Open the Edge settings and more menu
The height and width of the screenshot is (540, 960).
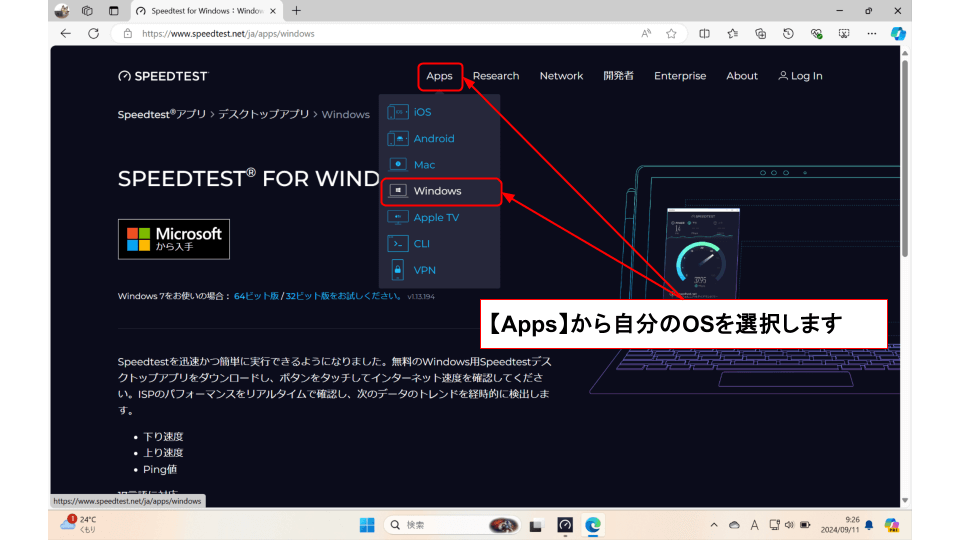(870, 33)
